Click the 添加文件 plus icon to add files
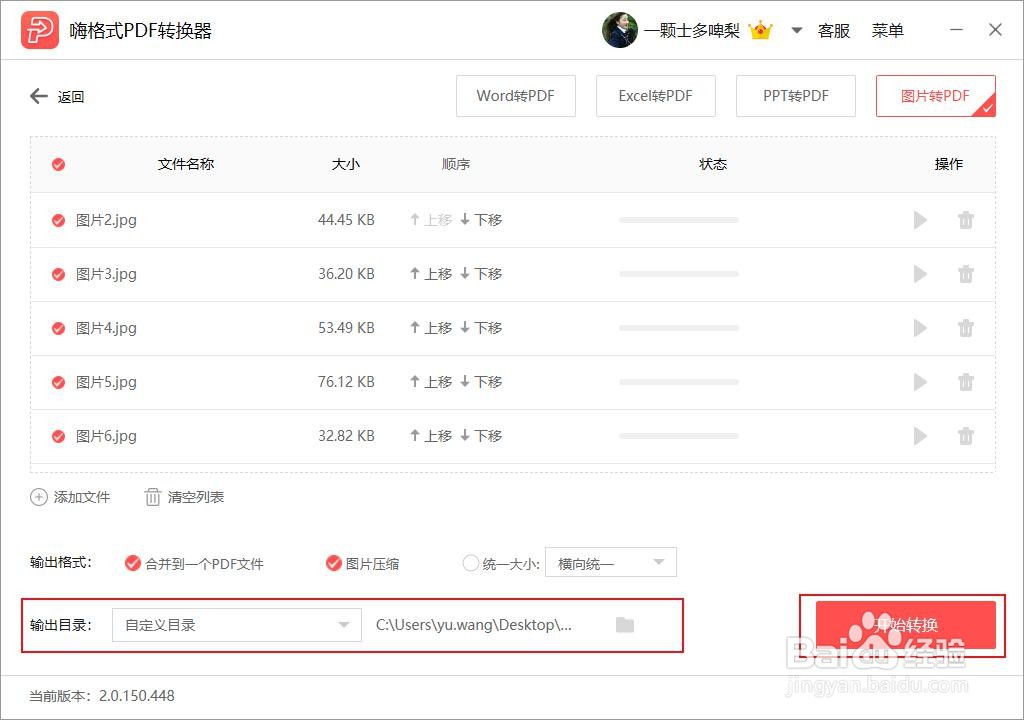The height and width of the screenshot is (720, 1024). [39, 497]
